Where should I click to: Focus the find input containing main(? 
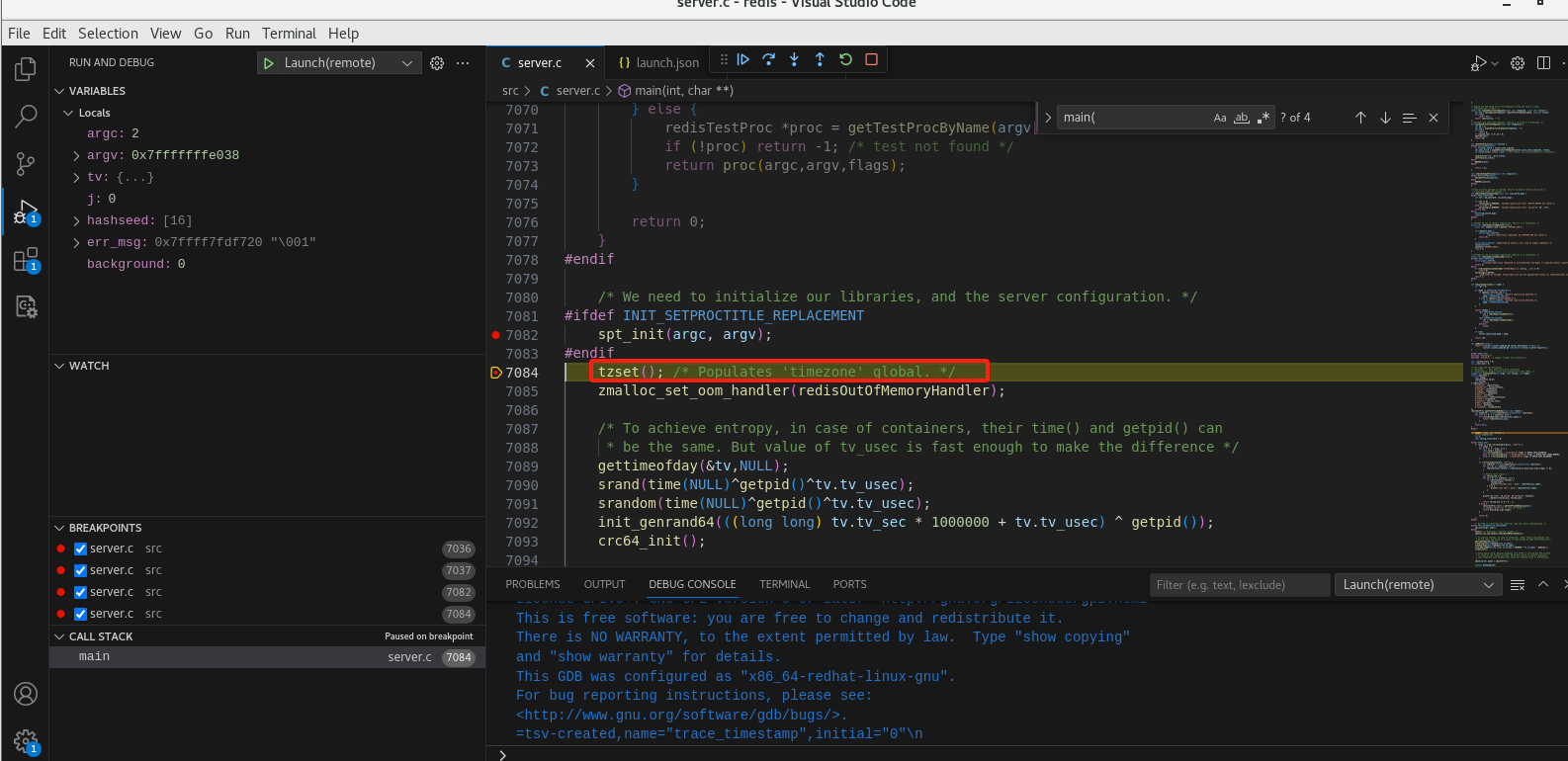1133,118
